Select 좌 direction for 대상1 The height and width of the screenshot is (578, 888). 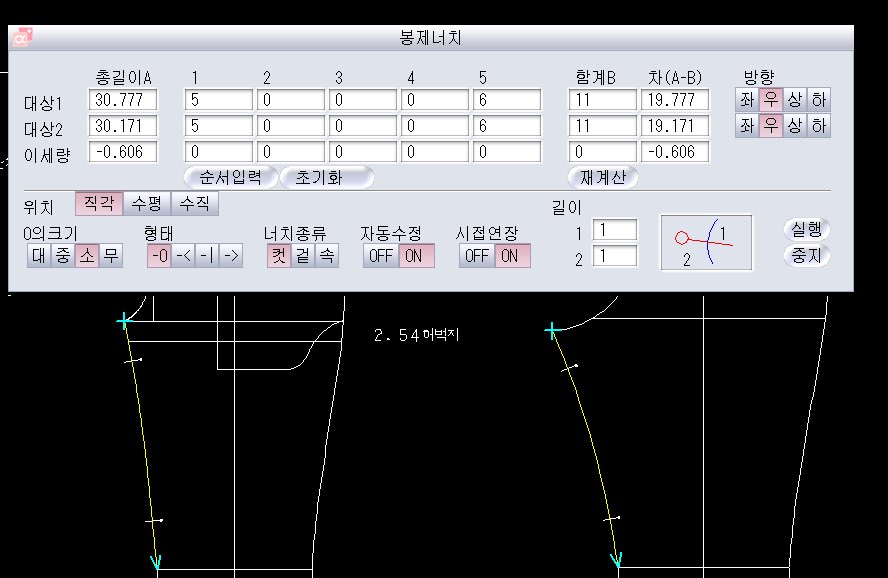(x=746, y=100)
